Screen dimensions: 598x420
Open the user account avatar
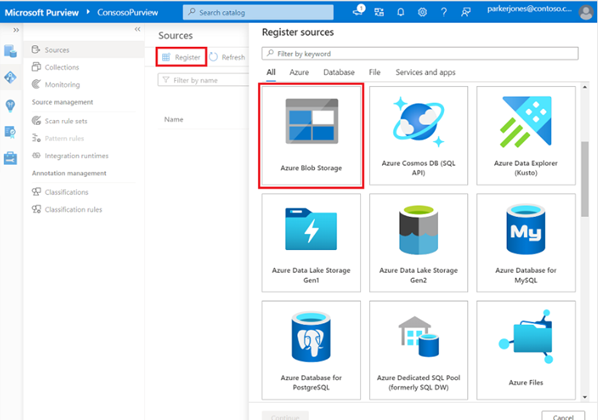pyautogui.click(x=586, y=12)
